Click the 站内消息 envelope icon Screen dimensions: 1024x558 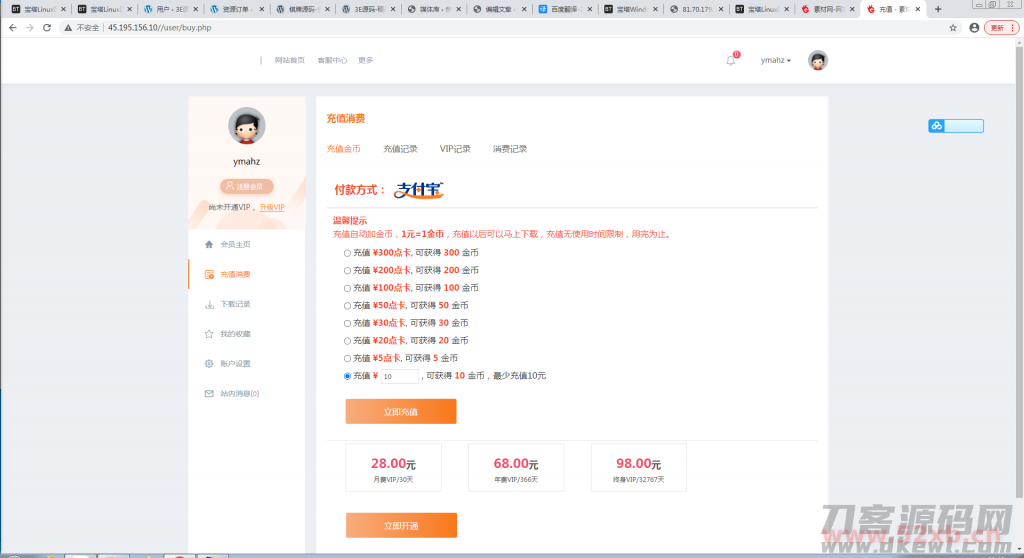point(209,394)
